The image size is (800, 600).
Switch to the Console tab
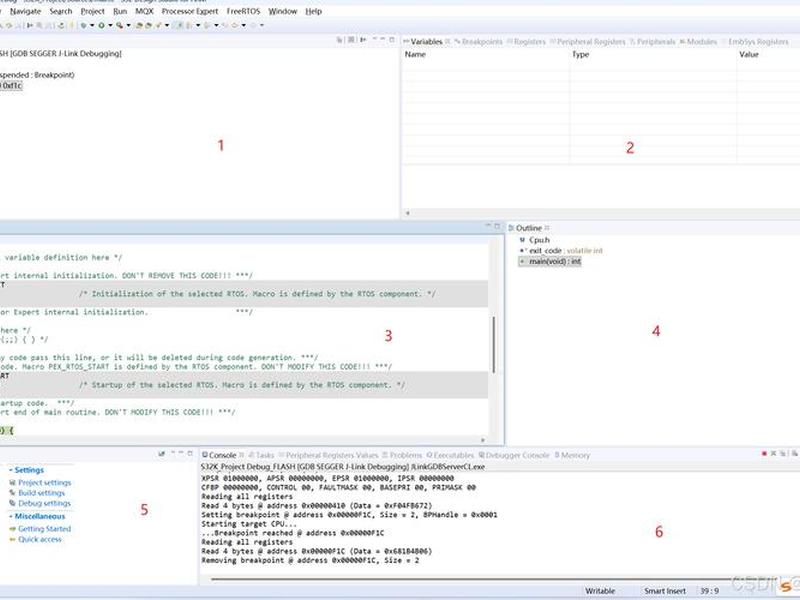222,455
